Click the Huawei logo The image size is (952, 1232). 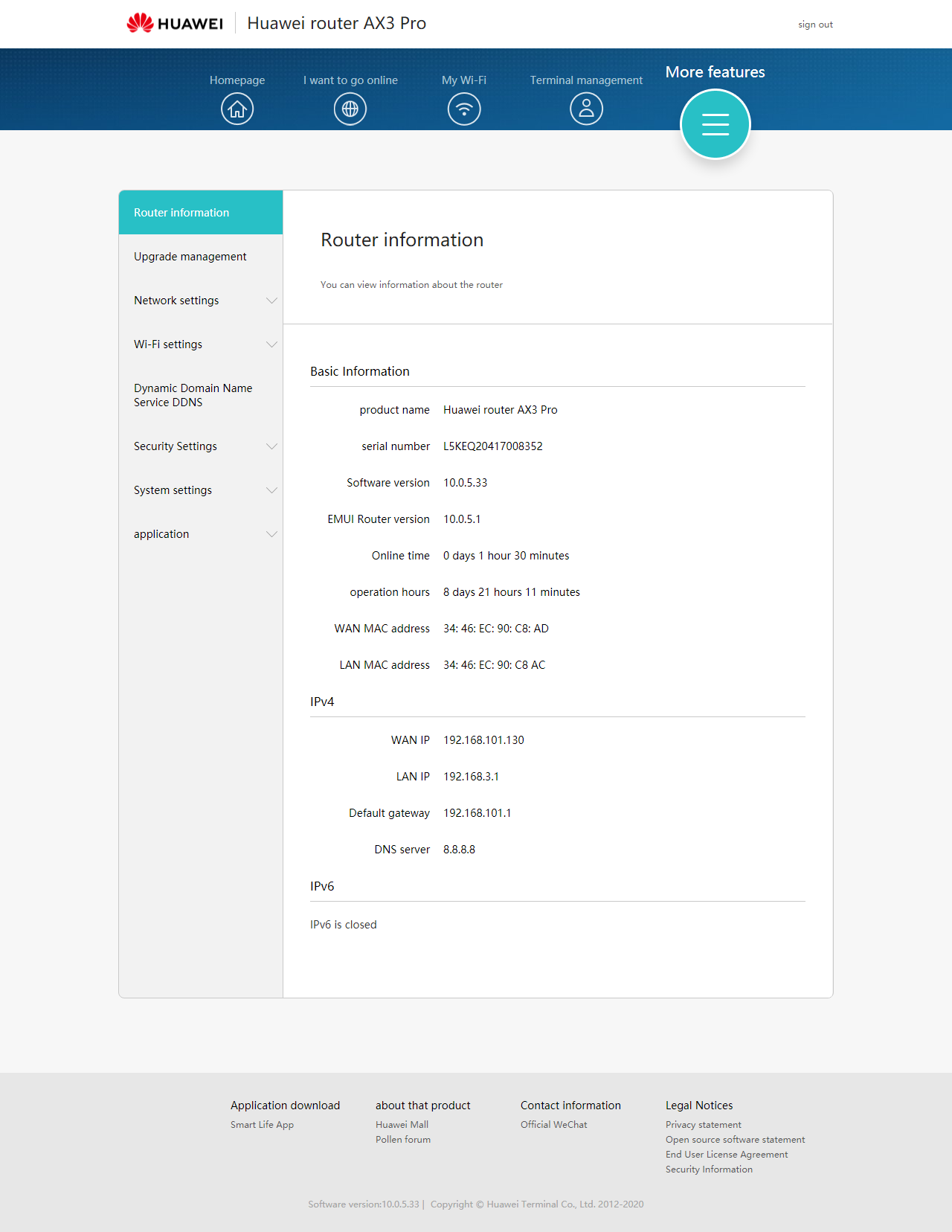pyautogui.click(x=175, y=23)
